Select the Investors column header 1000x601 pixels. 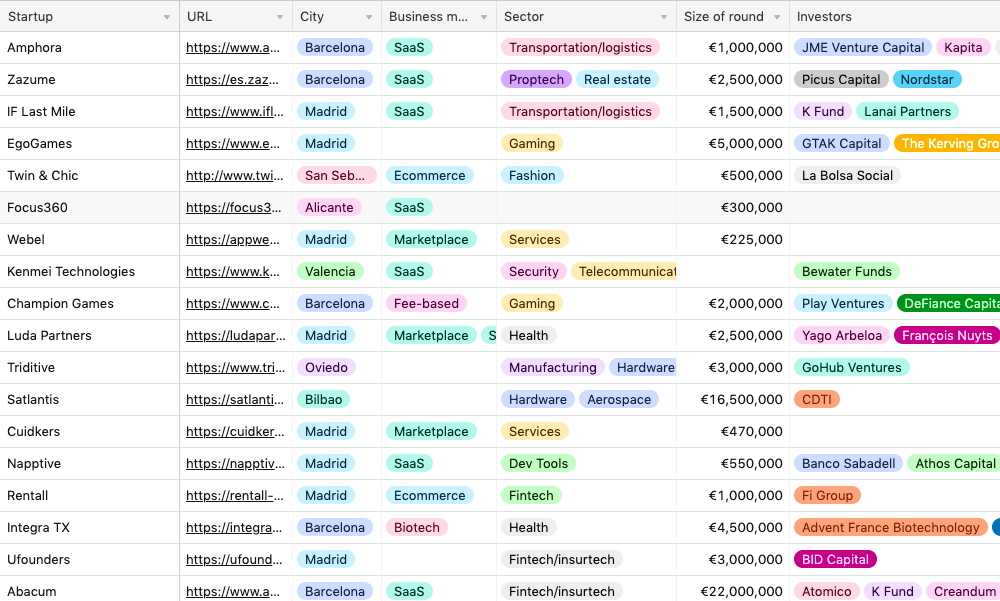point(895,16)
